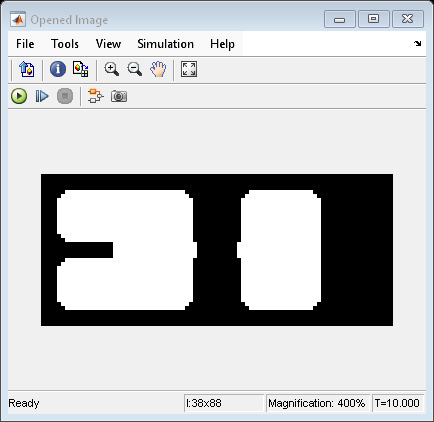The height and width of the screenshot is (422, 434).
Task: Open the File menu
Action: [x=25, y=44]
